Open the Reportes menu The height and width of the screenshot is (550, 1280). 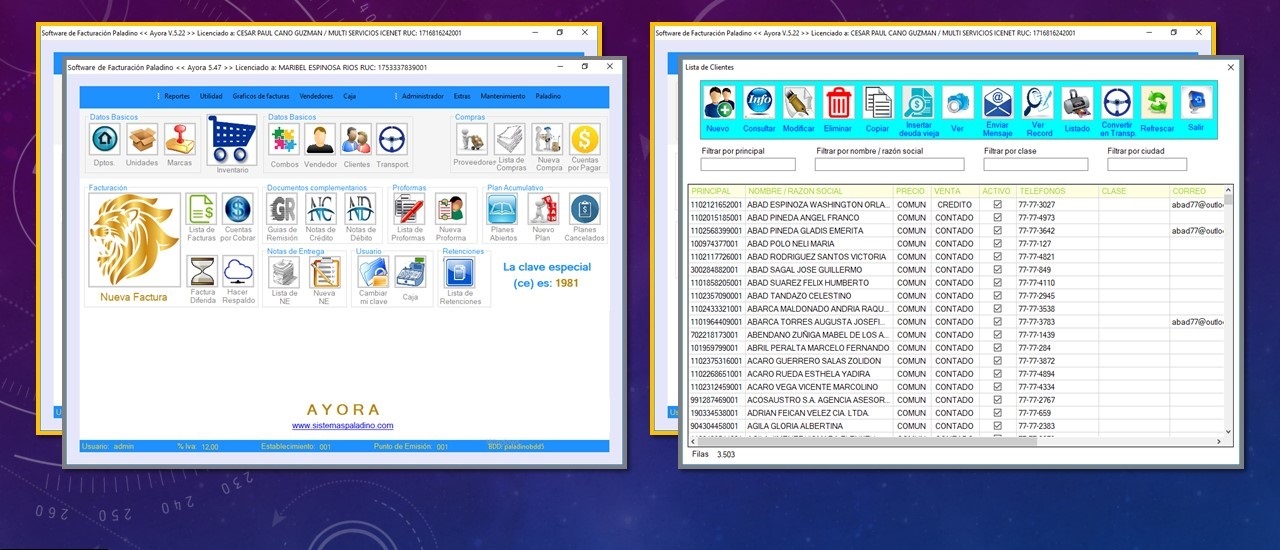click(x=176, y=96)
